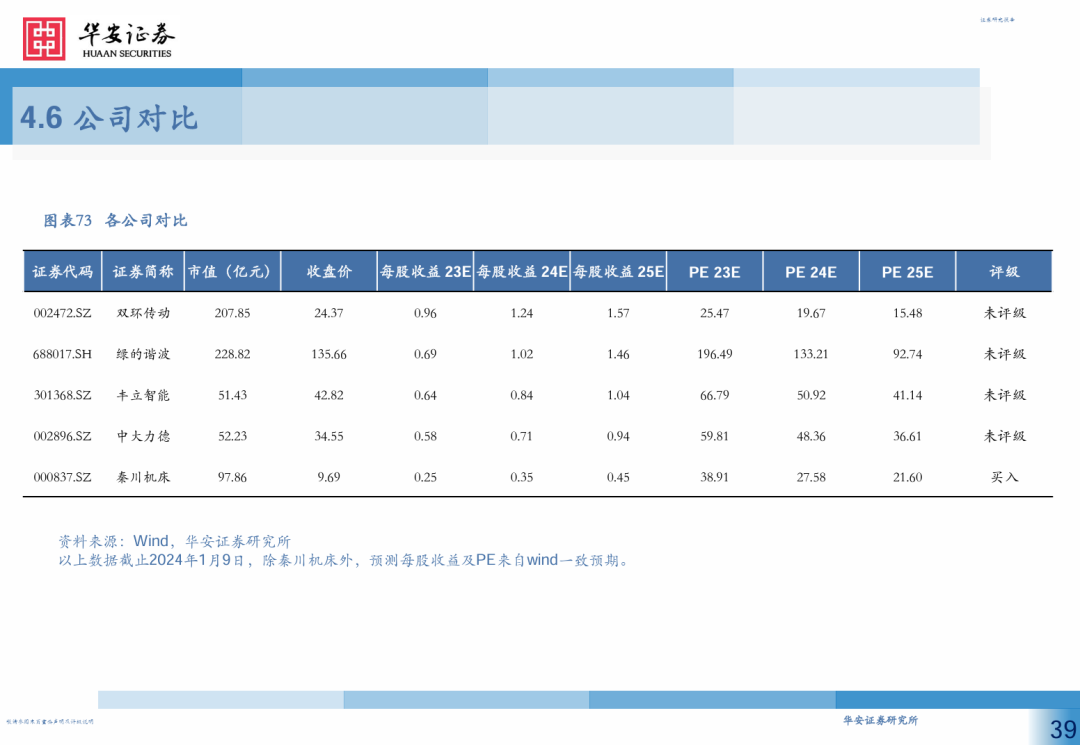Click company name '丰立智能'
The width and height of the screenshot is (1080, 745).
coord(143,395)
